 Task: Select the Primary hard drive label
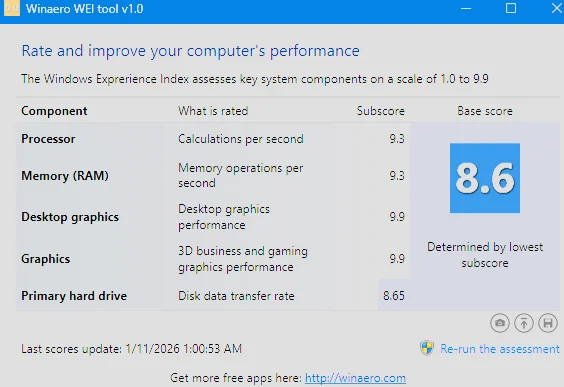pos(74,296)
